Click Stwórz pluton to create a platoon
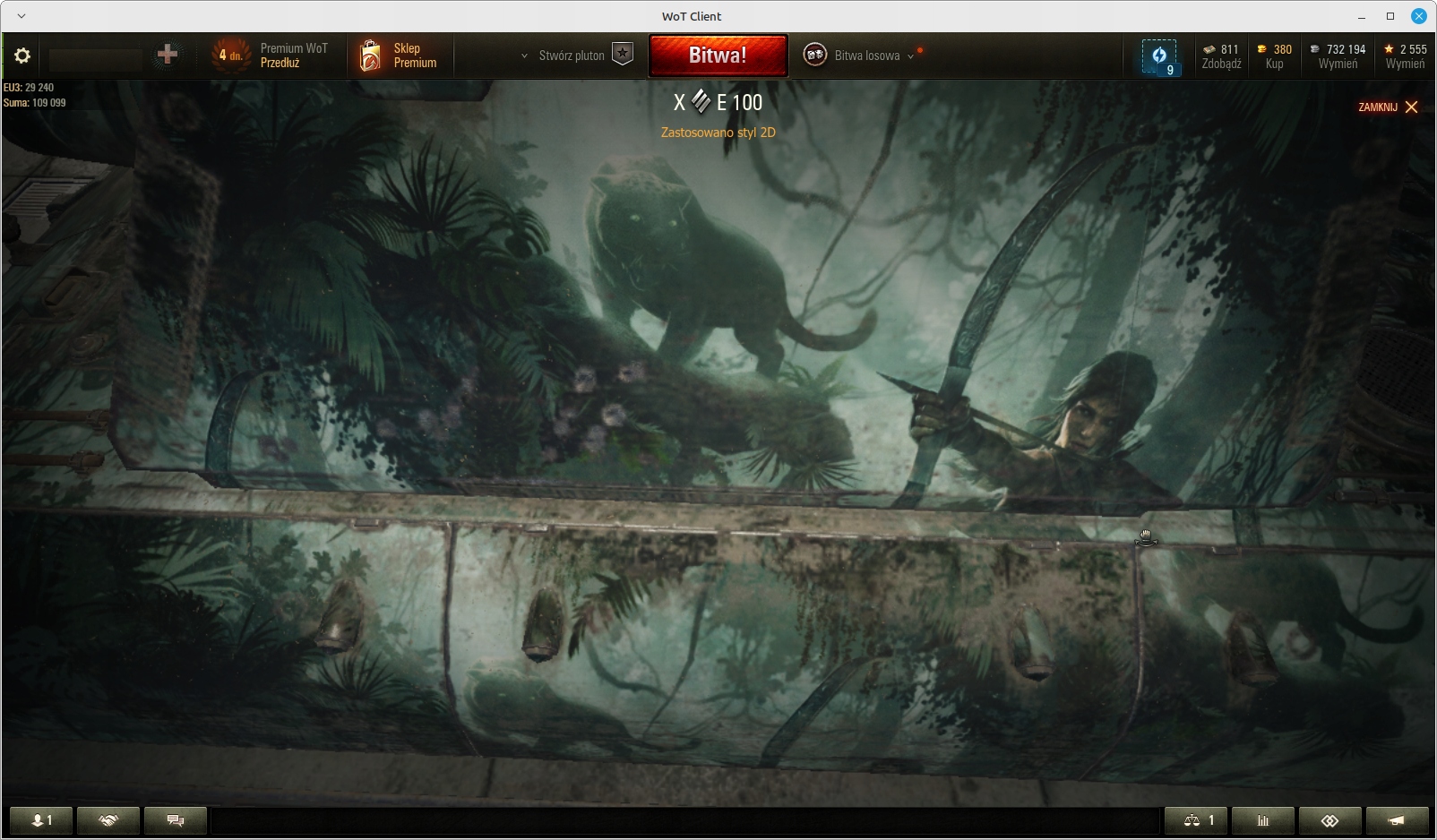 click(572, 56)
